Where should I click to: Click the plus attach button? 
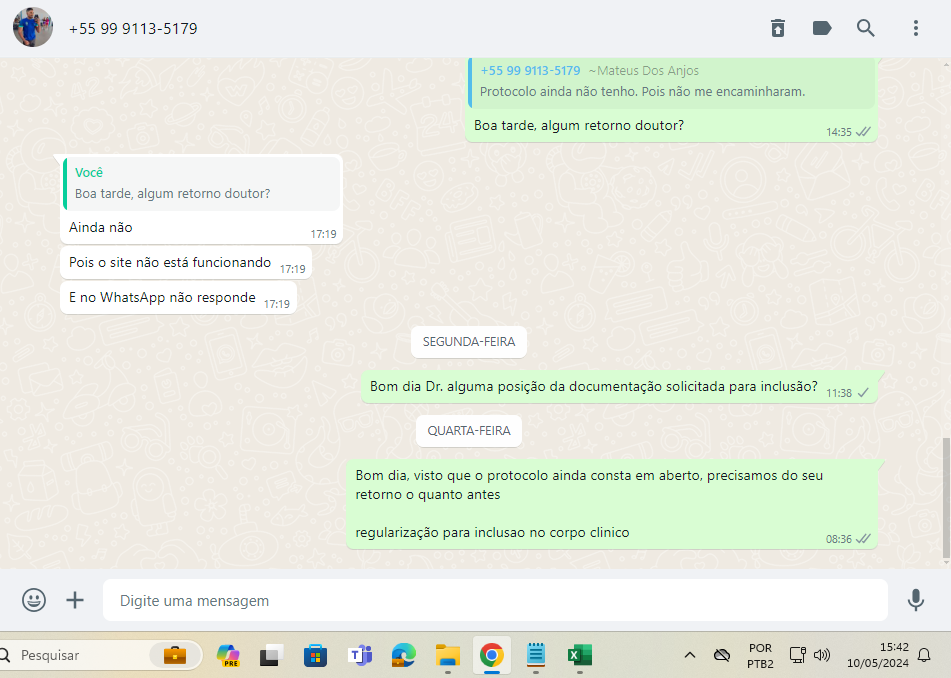pyautogui.click(x=75, y=600)
